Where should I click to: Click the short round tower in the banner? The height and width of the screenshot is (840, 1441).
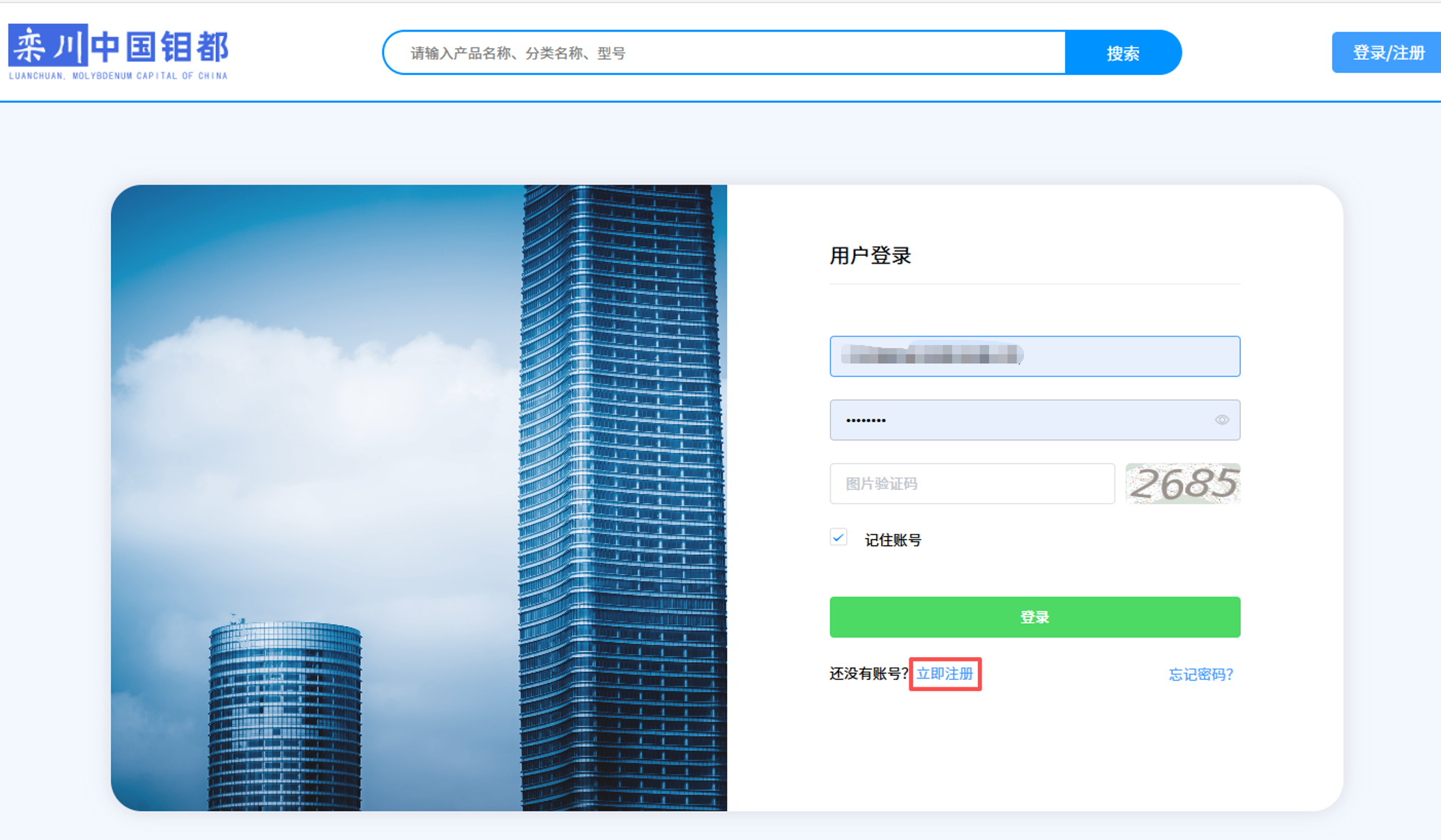[285, 713]
